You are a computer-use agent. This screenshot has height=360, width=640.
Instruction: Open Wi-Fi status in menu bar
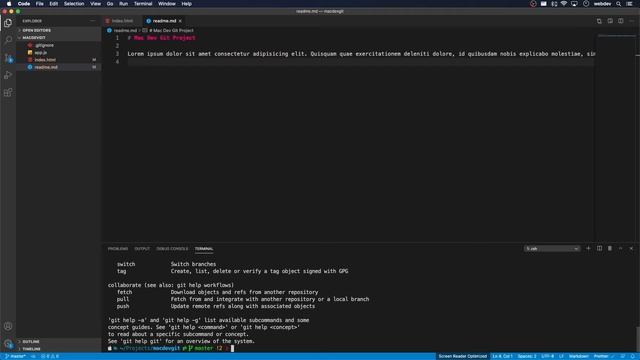[564, 4]
